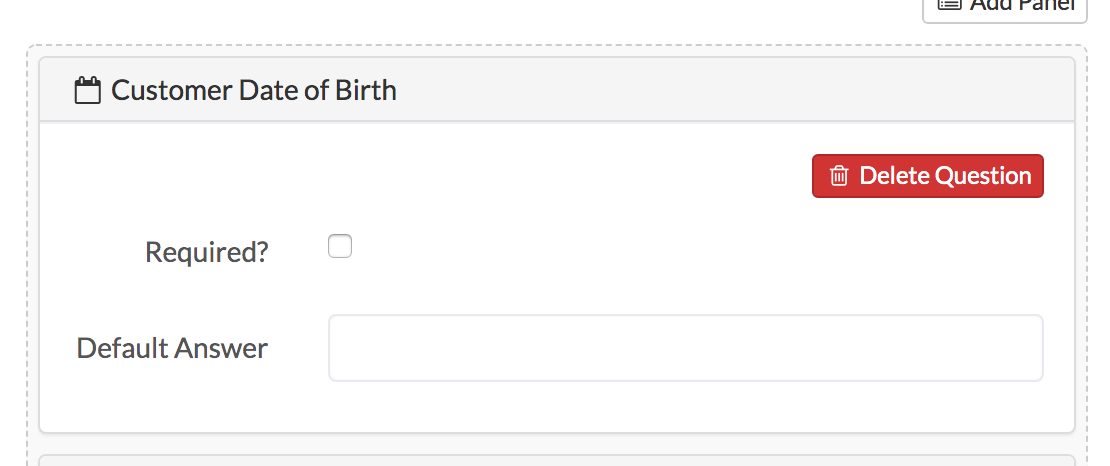
Task: Select the Customer Date of Birth title text
Action: (x=253, y=91)
